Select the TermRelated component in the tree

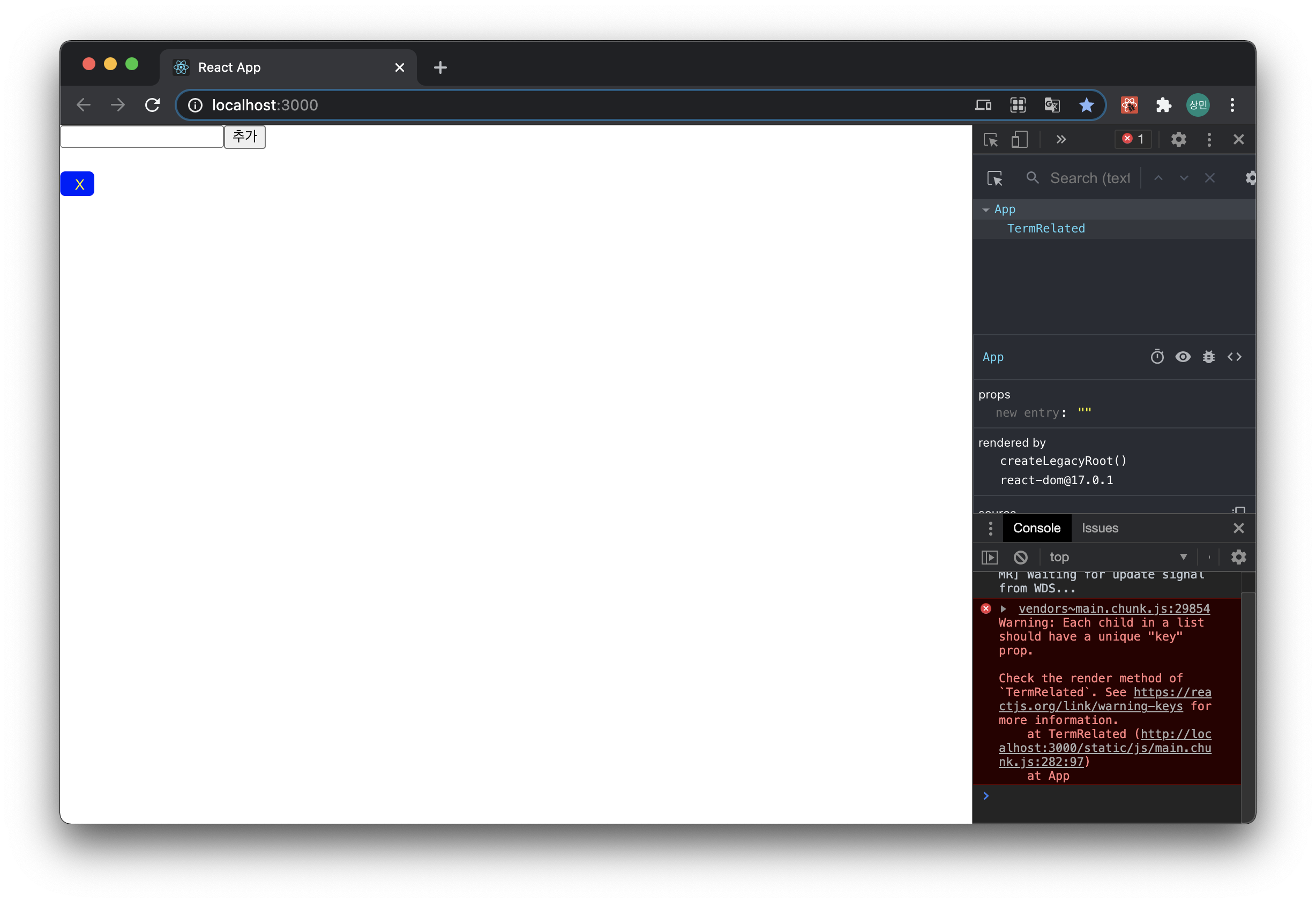(x=1045, y=228)
